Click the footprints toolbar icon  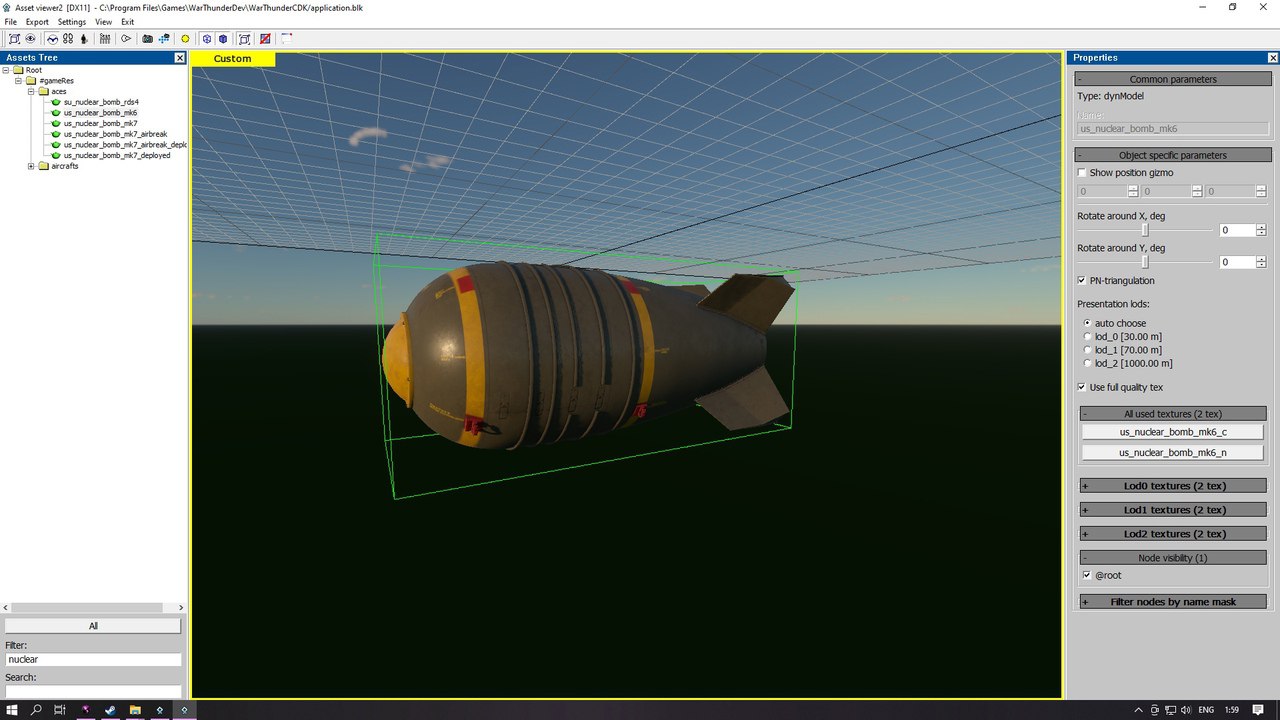[x=68, y=39]
